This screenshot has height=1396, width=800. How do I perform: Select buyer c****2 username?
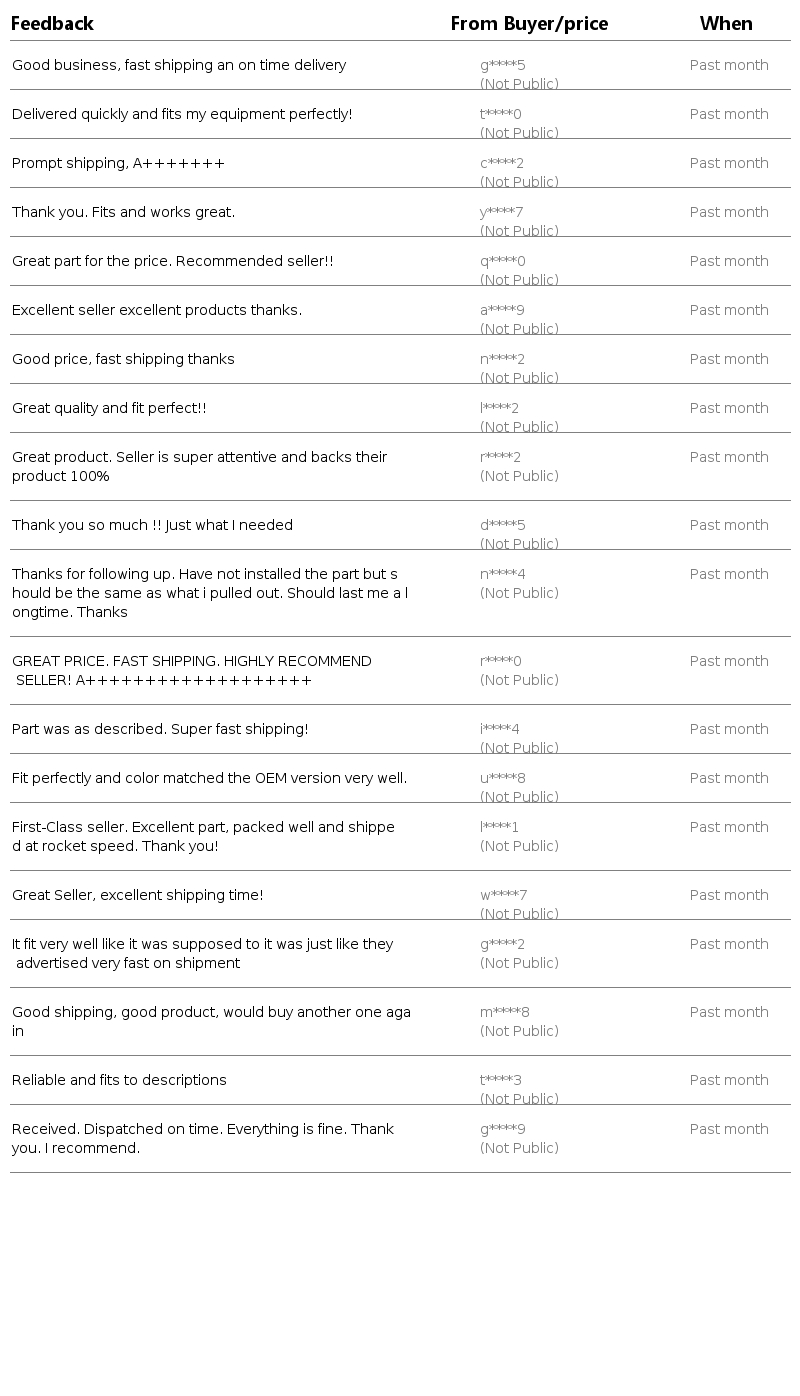tap(502, 164)
